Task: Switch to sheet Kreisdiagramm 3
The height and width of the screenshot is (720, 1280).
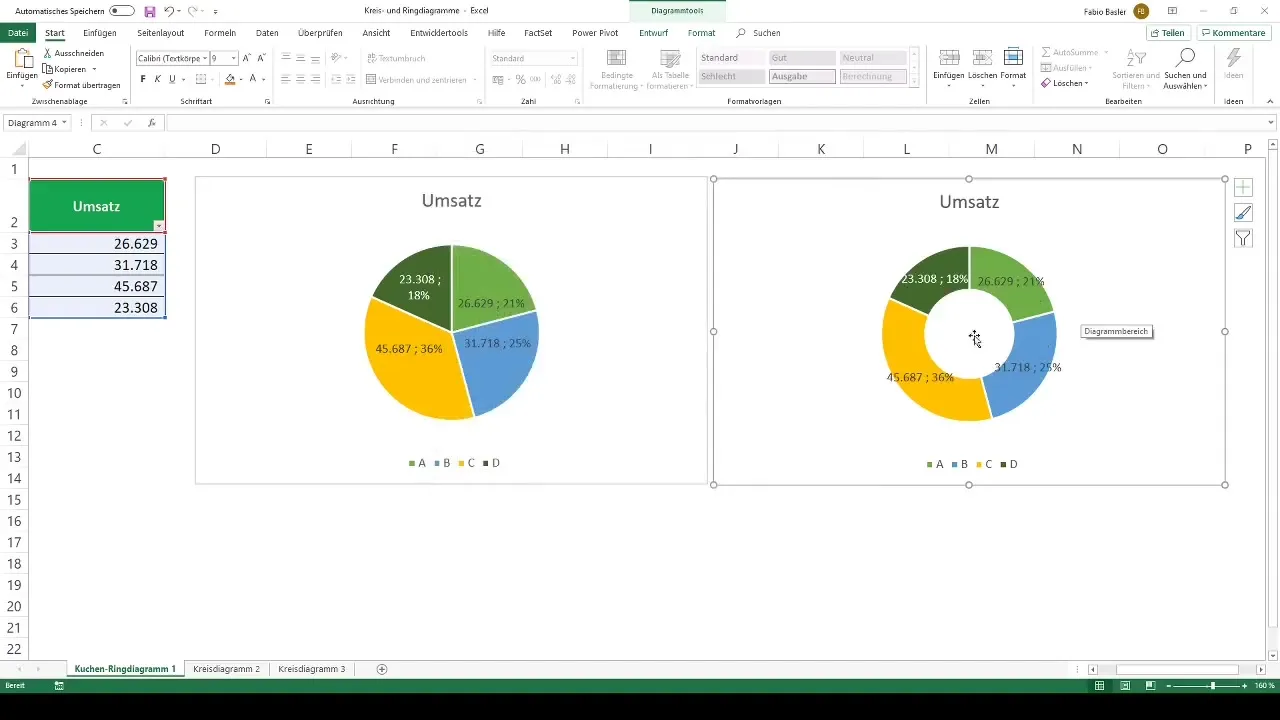Action: (x=312, y=669)
